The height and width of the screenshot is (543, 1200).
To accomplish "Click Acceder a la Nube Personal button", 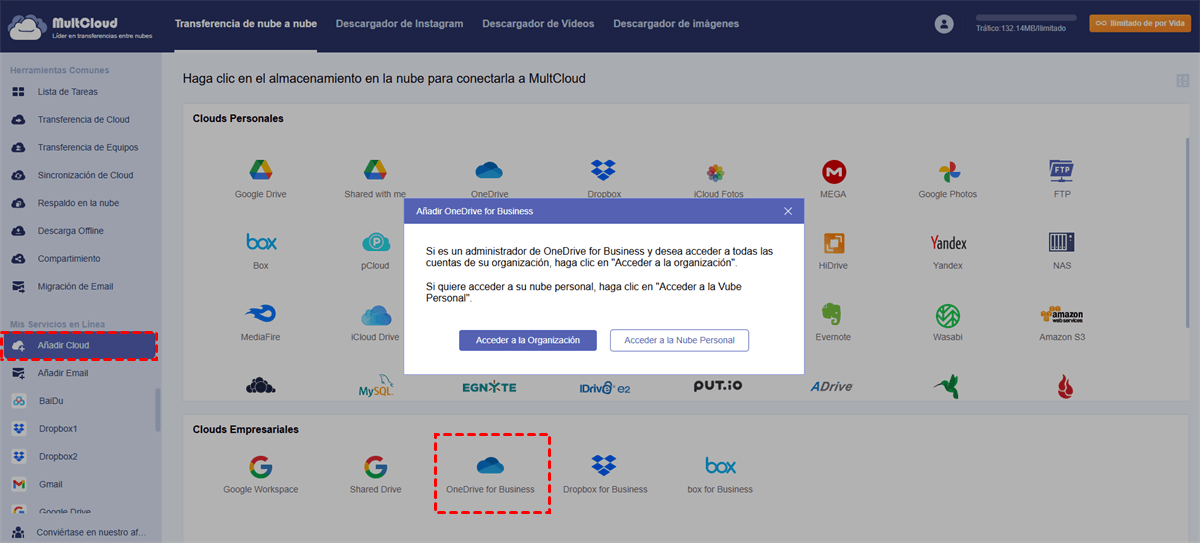I will 679,340.
